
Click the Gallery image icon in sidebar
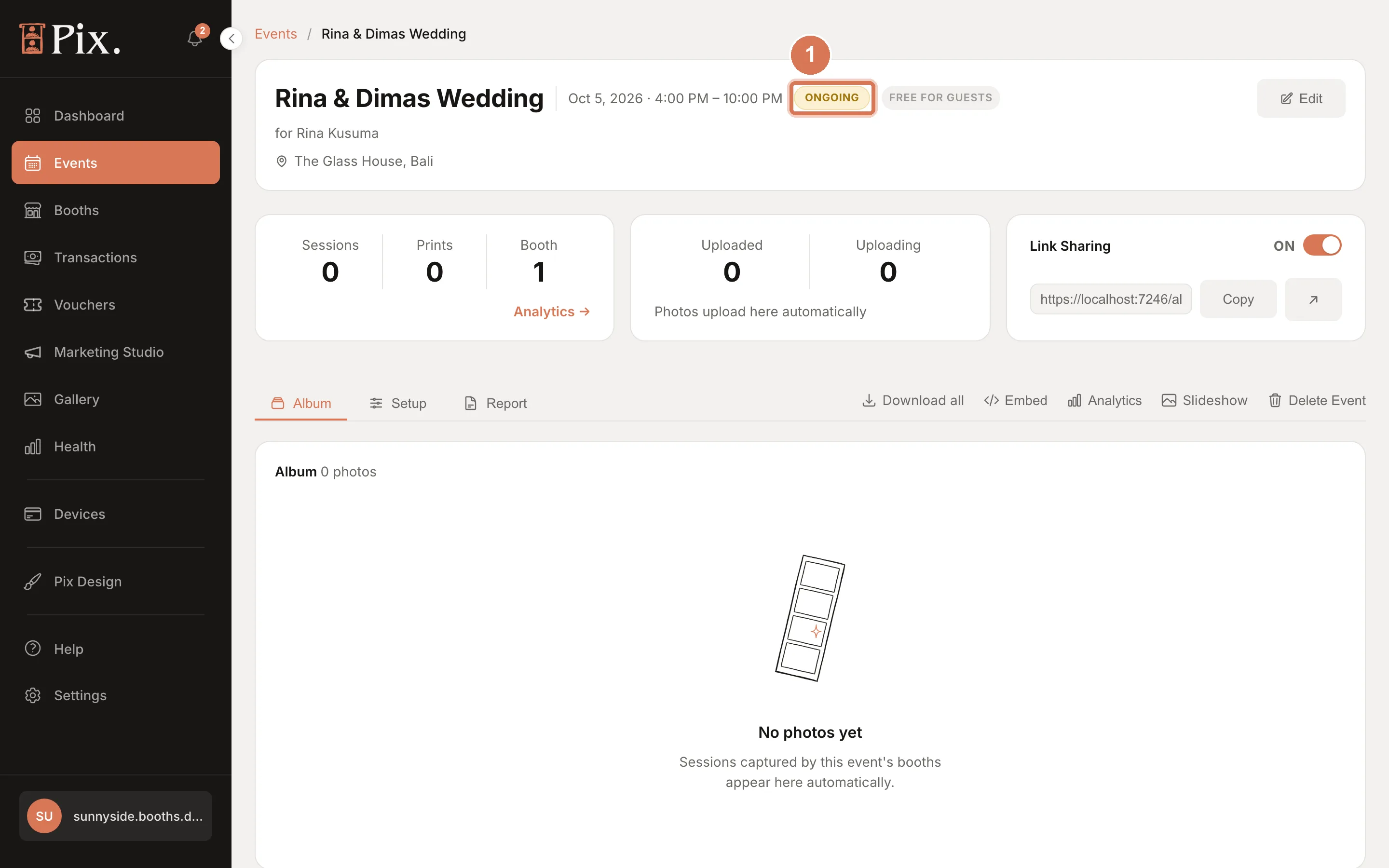click(x=33, y=399)
